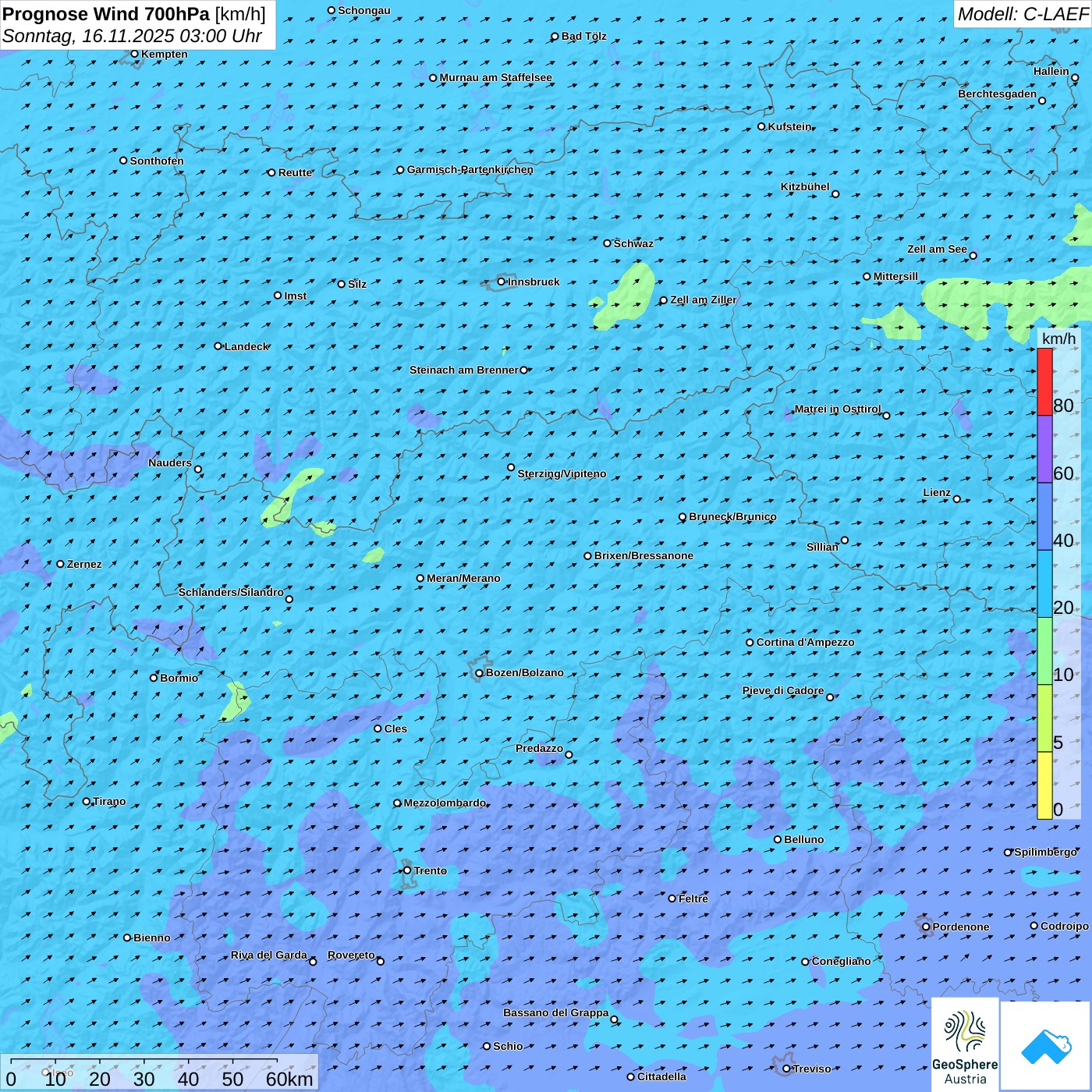This screenshot has width=1092, height=1092.
Task: Click the 'Matrei in Osttirol' label
Action: [x=838, y=409]
